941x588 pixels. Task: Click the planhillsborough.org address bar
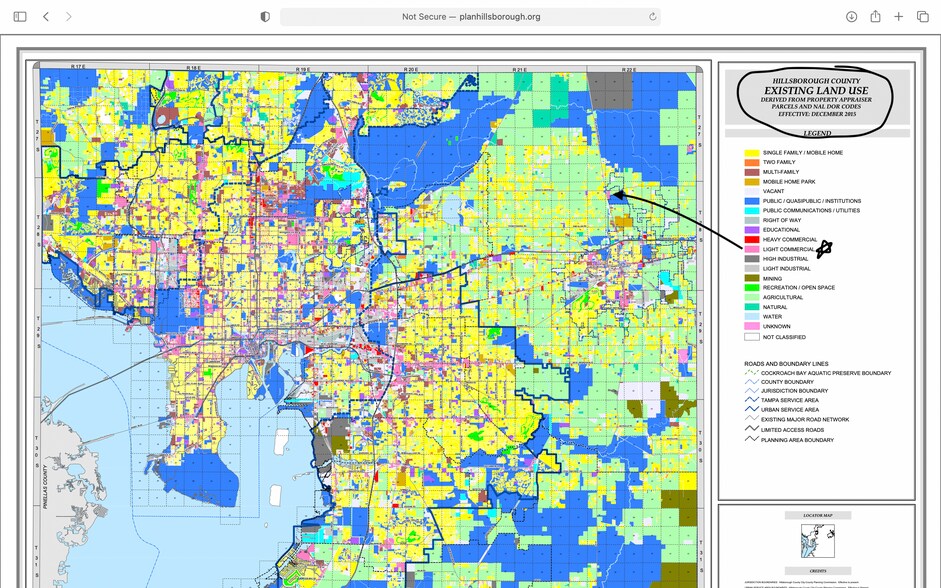tap(470, 17)
